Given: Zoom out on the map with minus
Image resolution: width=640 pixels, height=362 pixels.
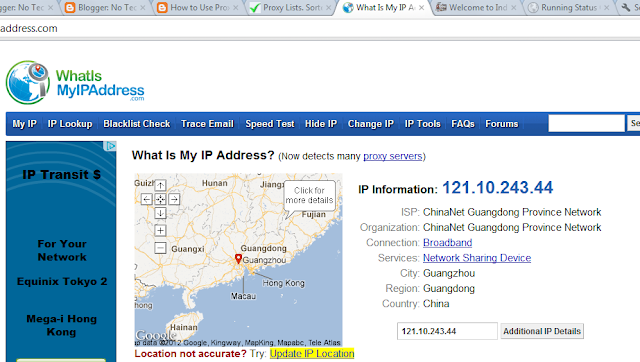Looking at the screenshot, I should point(160,247).
